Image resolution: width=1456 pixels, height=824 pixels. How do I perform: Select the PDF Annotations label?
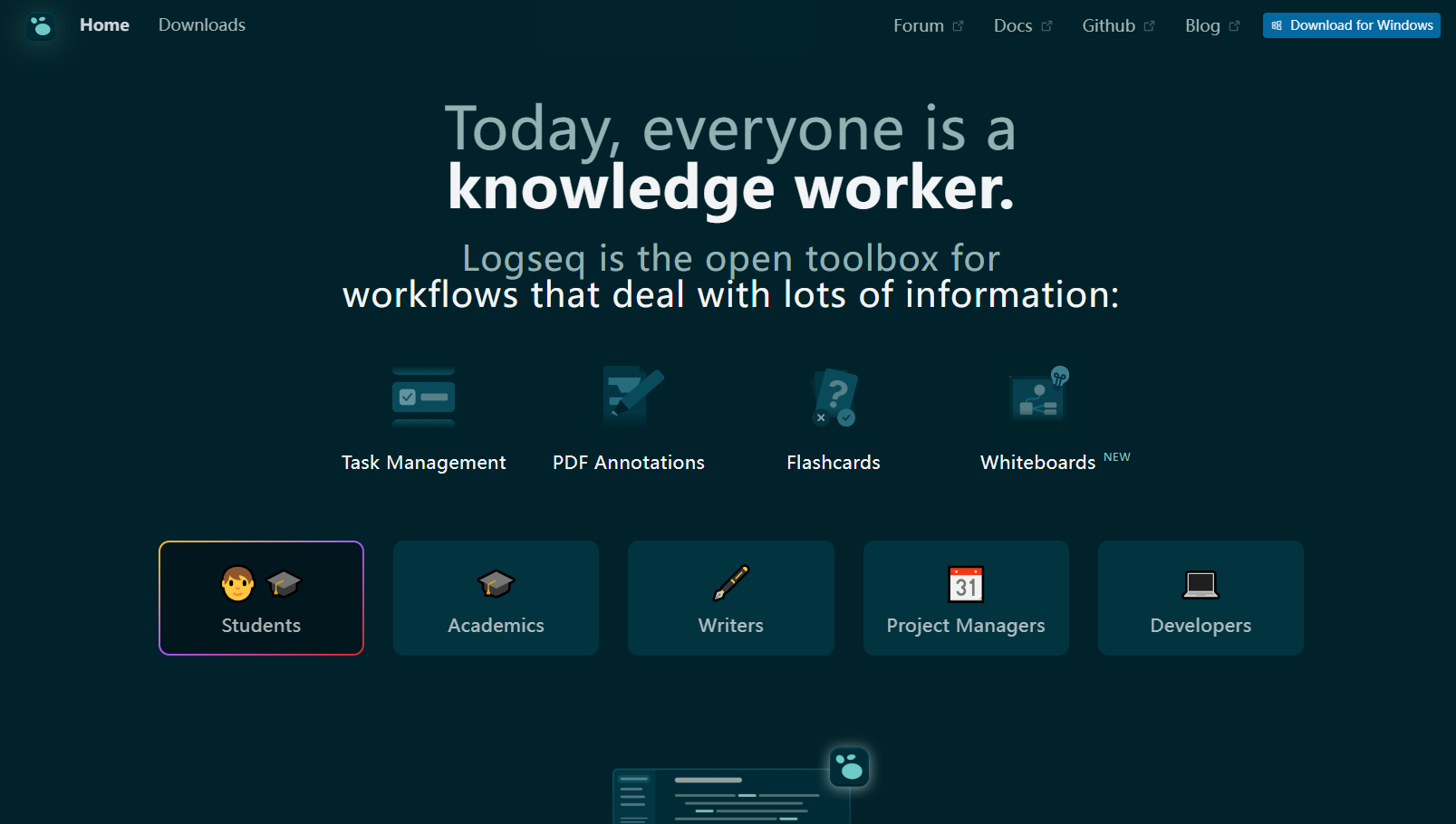click(629, 463)
